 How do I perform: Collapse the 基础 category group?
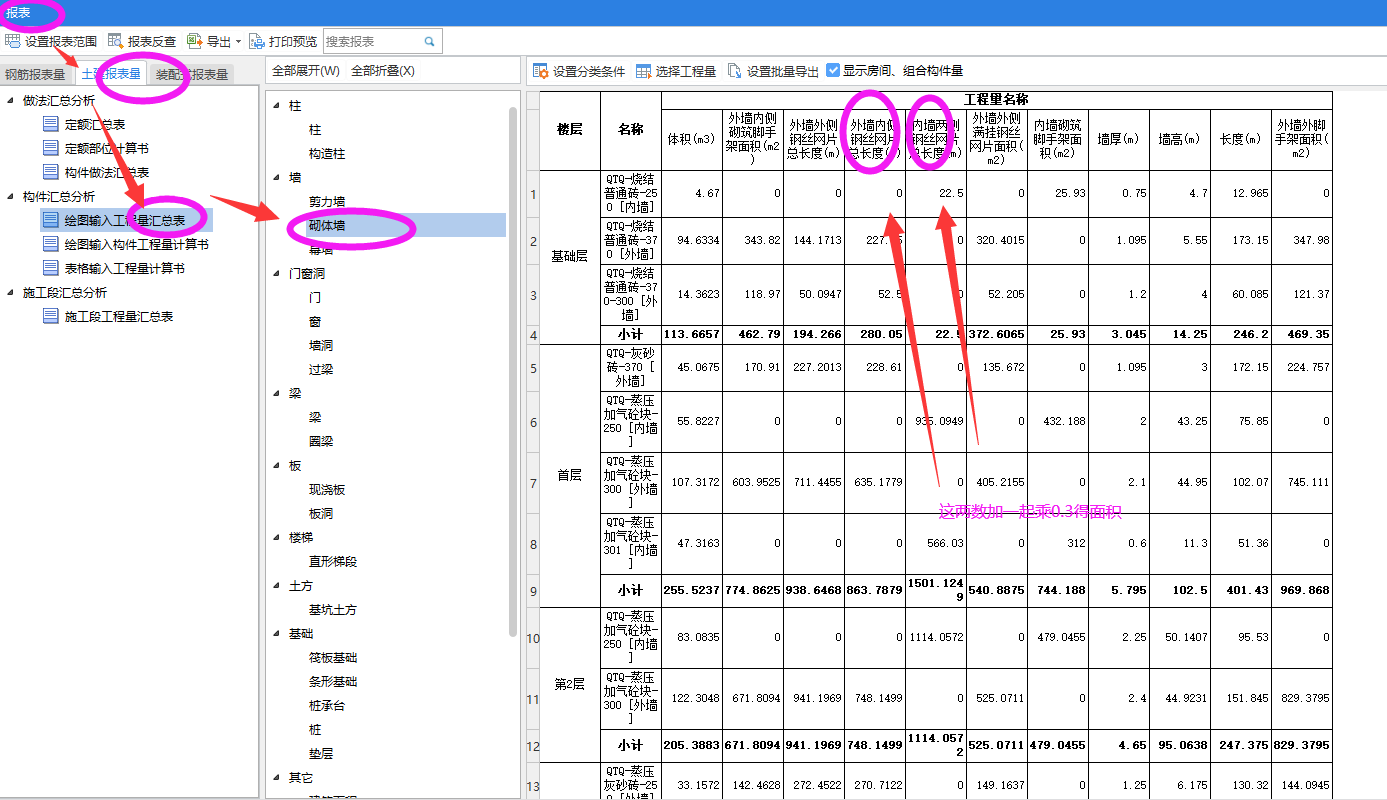pos(278,634)
